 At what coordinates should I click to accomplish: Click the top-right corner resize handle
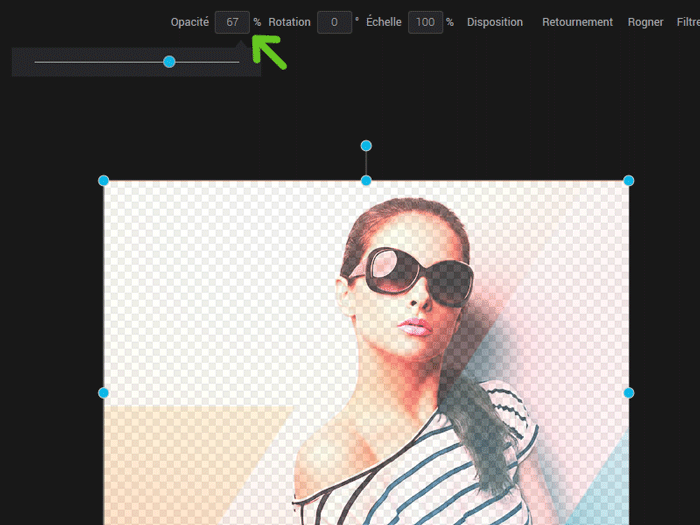[x=629, y=181]
